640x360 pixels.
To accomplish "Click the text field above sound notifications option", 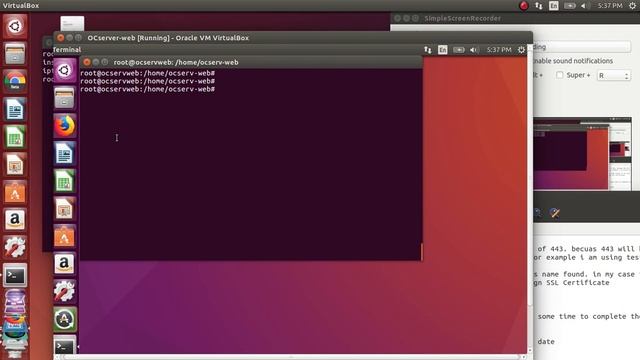I will tap(582, 47).
